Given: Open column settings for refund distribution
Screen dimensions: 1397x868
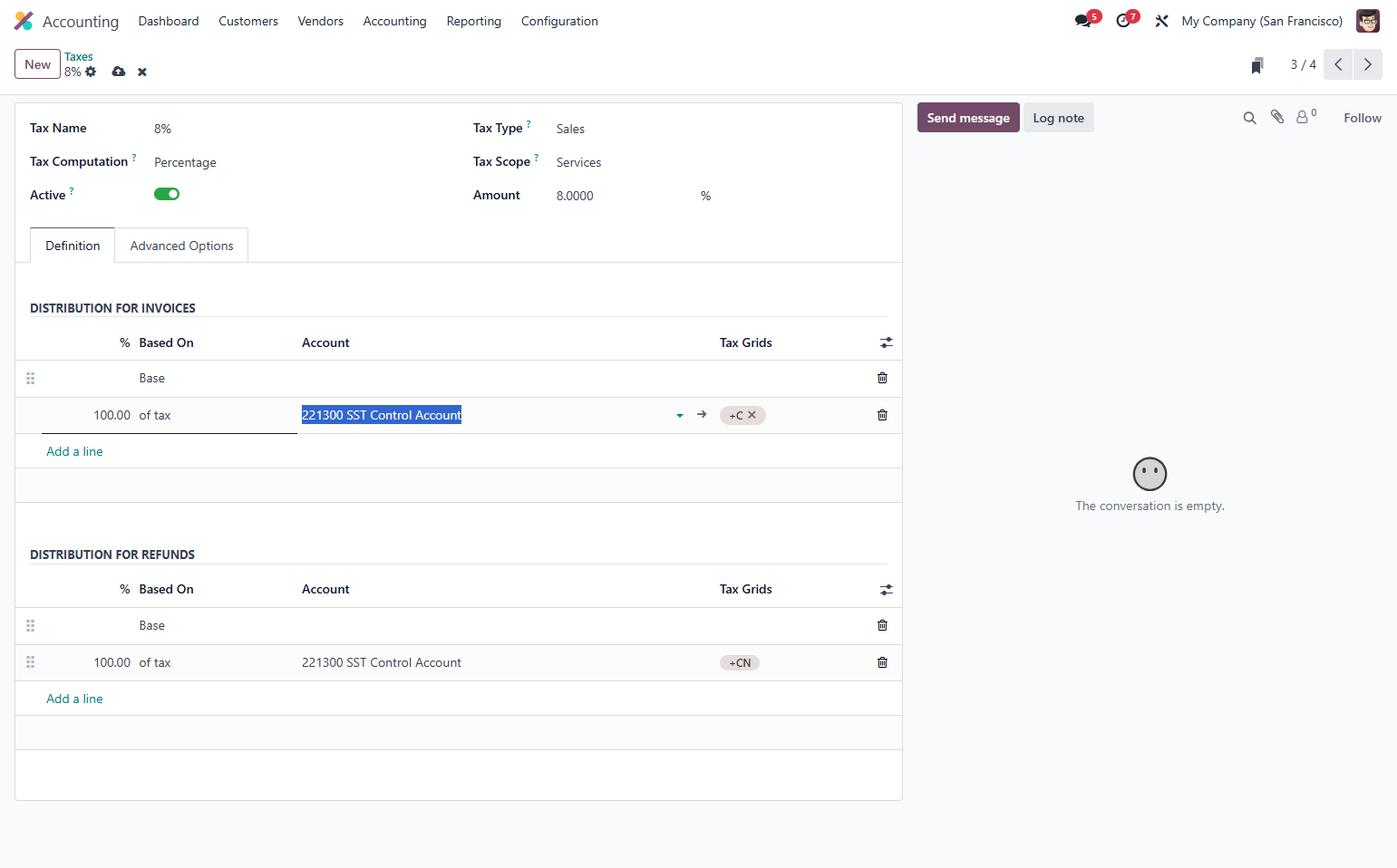Looking at the screenshot, I should click(886, 590).
